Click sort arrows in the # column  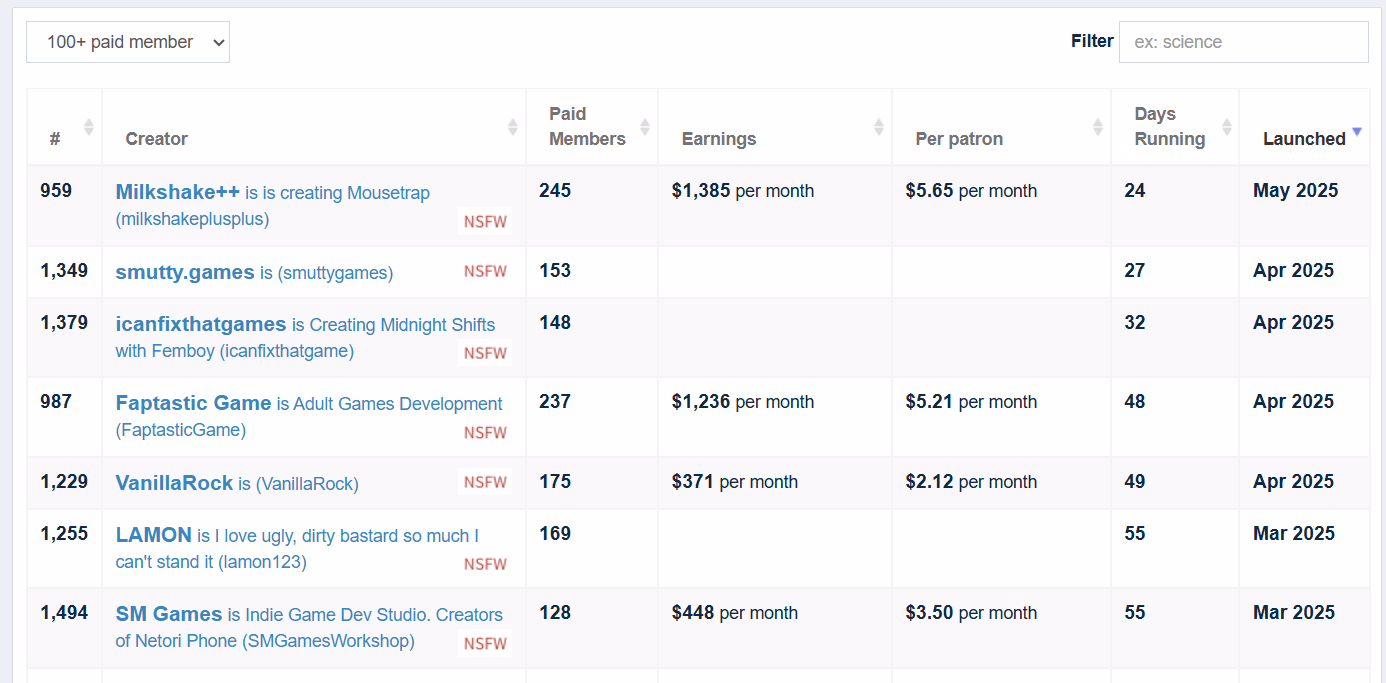click(88, 127)
